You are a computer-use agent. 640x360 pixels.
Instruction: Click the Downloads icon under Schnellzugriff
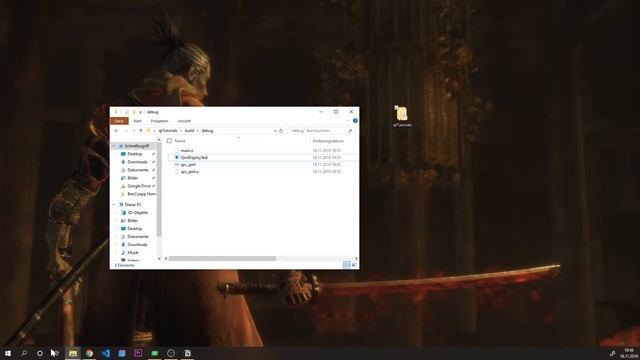tap(123, 162)
